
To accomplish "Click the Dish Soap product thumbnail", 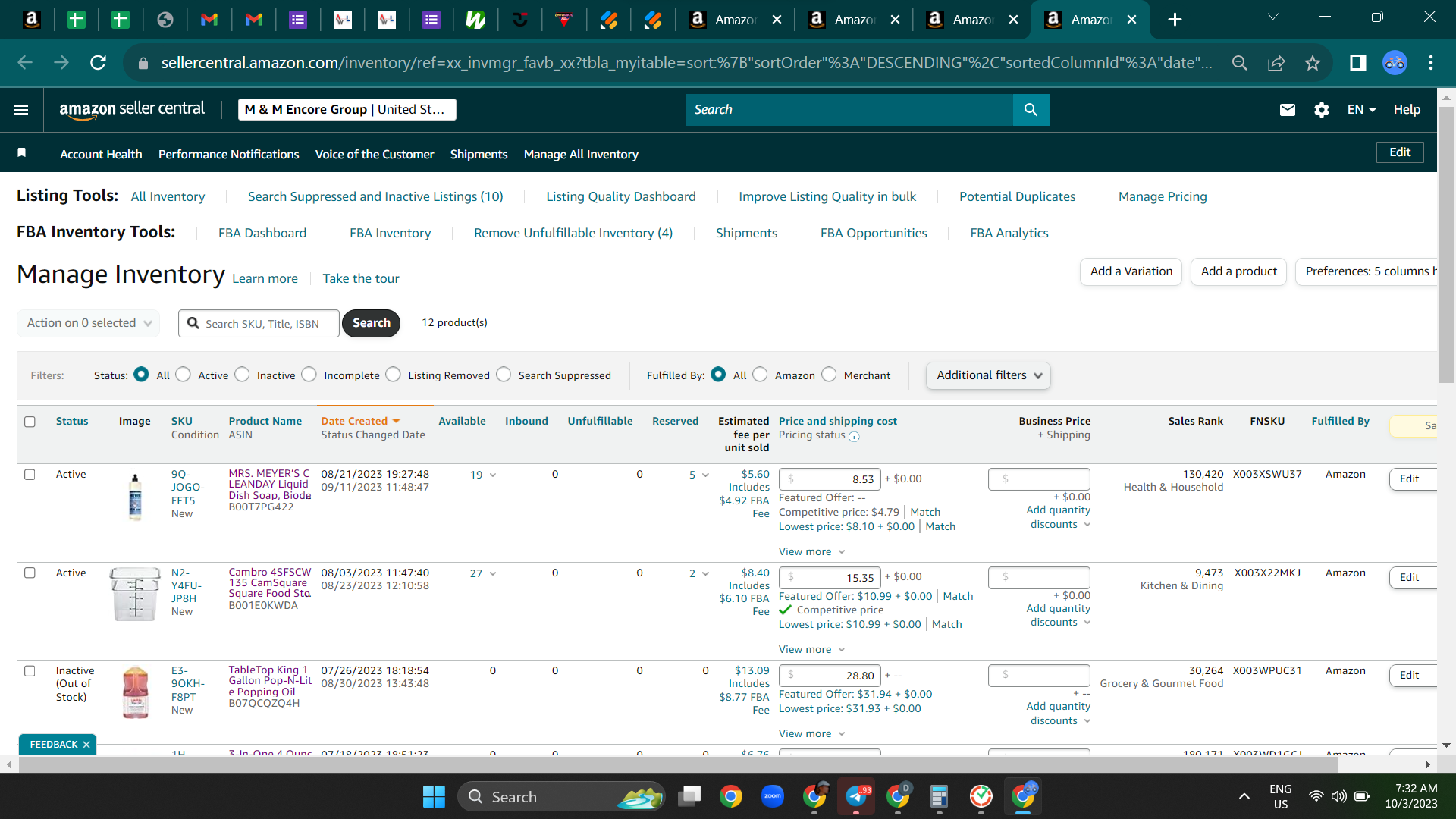I will (135, 497).
